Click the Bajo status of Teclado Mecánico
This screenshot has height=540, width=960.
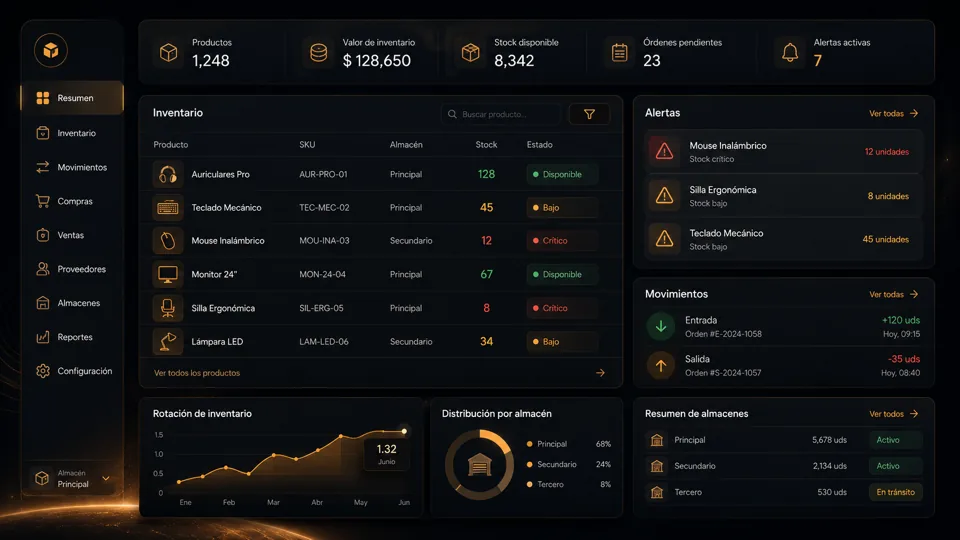pos(562,208)
